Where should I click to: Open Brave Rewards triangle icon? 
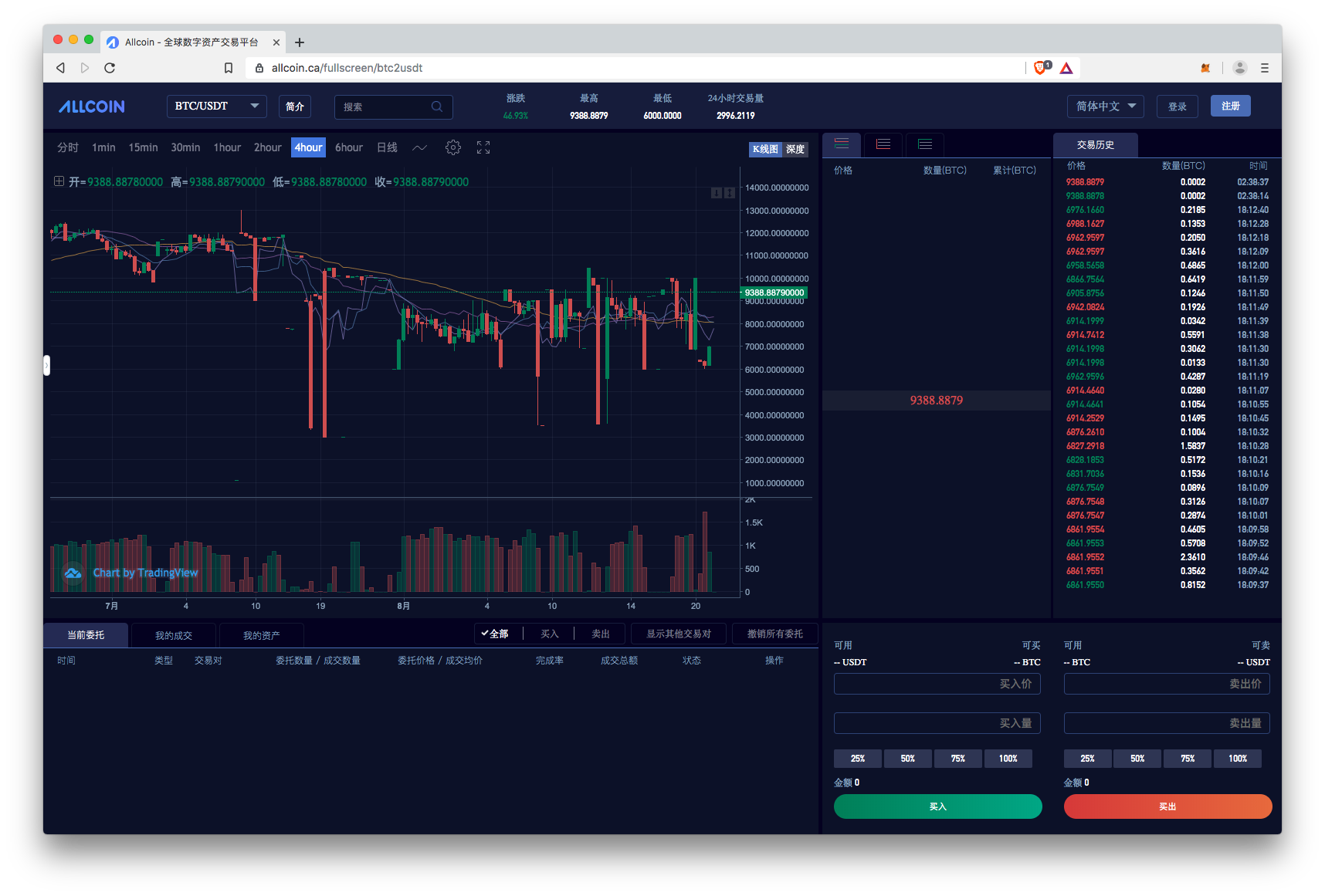pos(1066,68)
